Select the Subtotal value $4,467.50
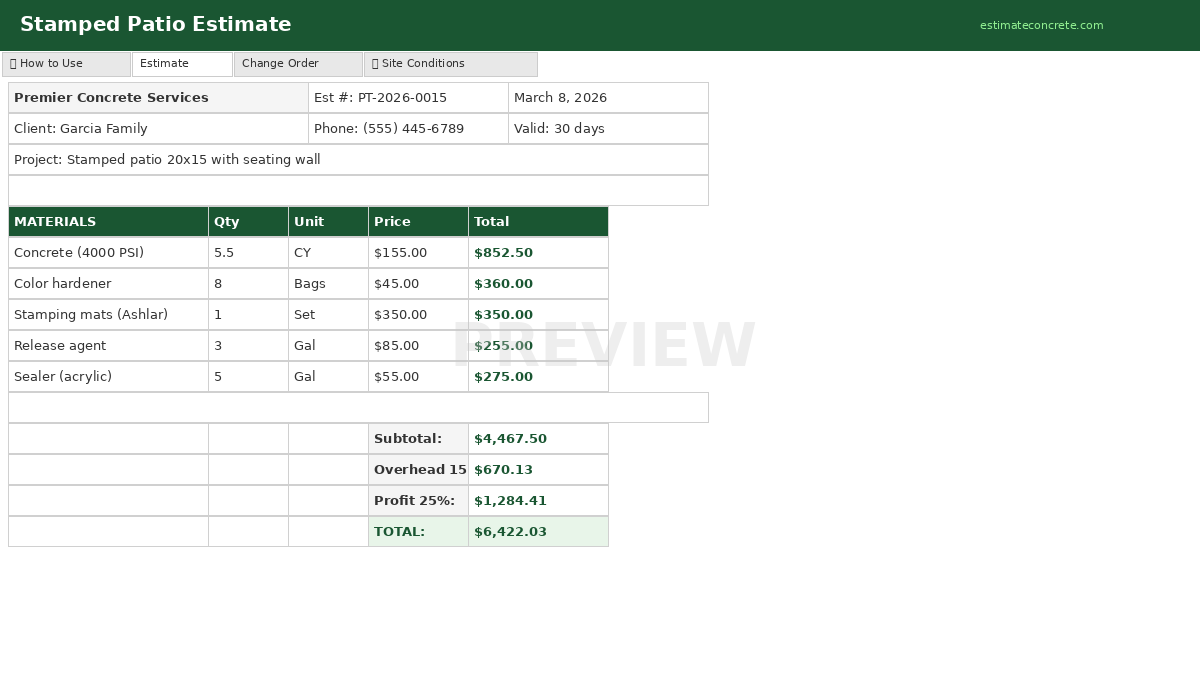Screen dimensions: 1200x700 [x=537, y=439]
